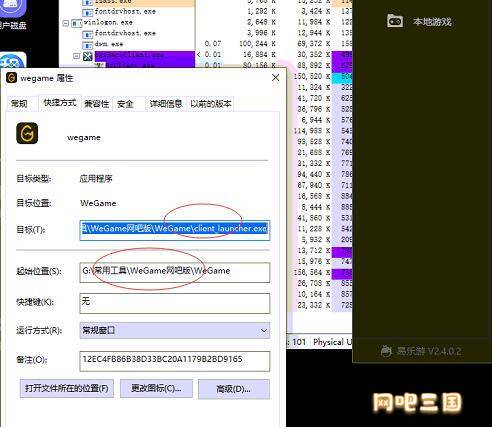Select fontdrvhost.exe row under winlogon.exe
Viewport: 492px width, 427px height.
(125, 33)
